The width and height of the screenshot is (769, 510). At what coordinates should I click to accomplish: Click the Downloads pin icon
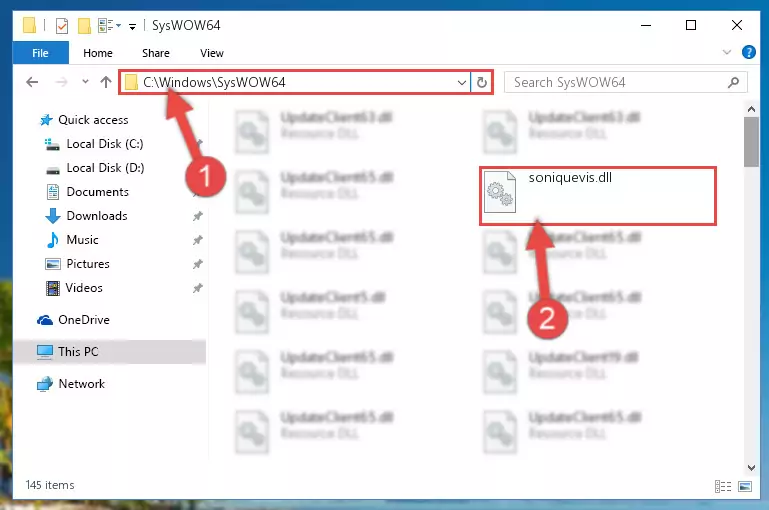point(197,216)
